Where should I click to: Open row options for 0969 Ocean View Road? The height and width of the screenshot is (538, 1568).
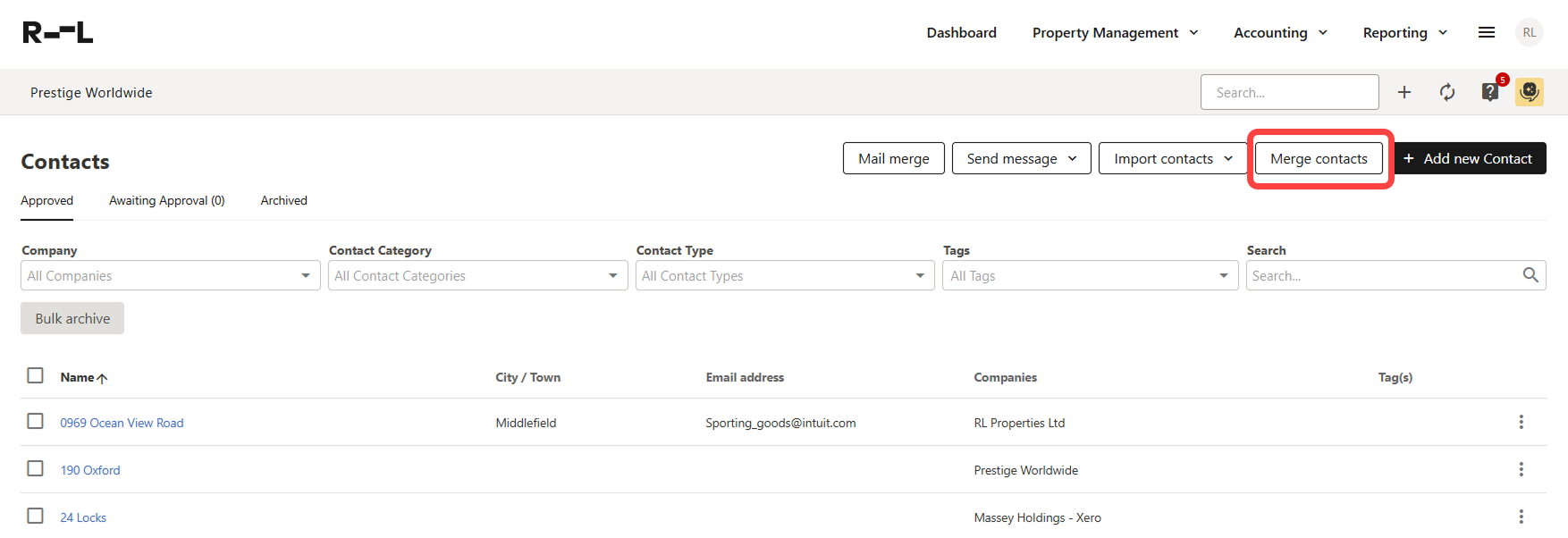[x=1521, y=422]
